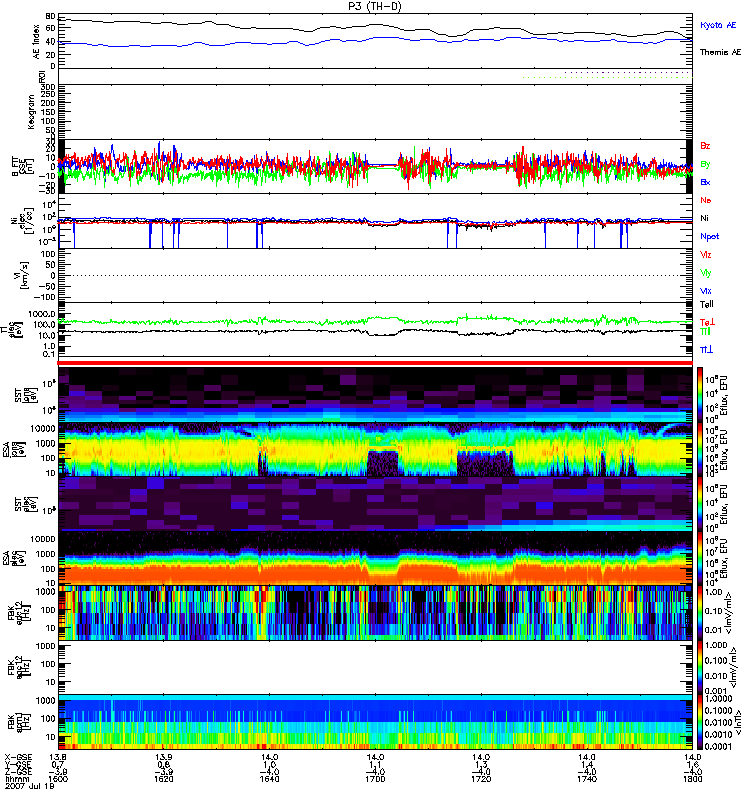Screen dimensions: 750x800
Task: Select the blue "Vix" velocity legend
Action: tap(706, 291)
